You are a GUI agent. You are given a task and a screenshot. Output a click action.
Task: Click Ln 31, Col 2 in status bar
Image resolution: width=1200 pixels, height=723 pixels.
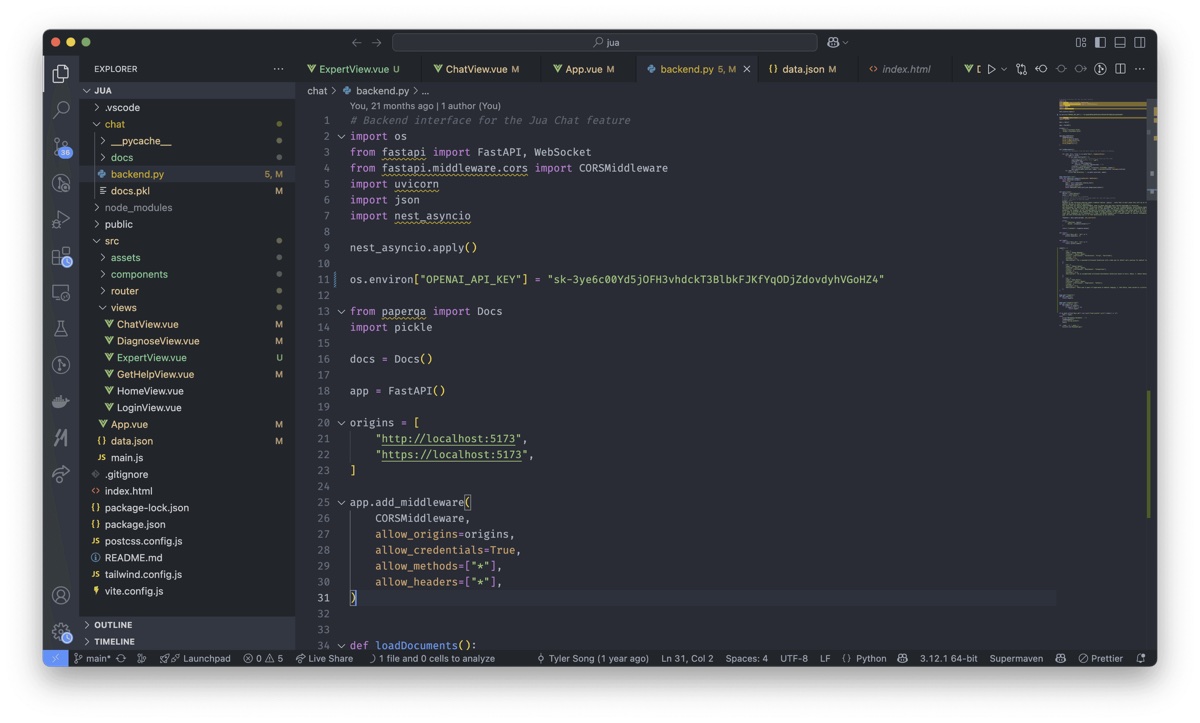tap(687, 658)
